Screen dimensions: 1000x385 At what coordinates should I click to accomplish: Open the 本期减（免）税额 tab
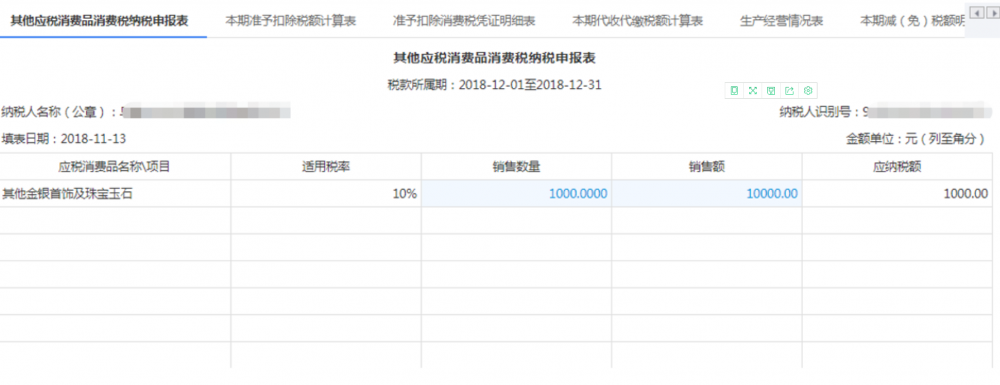(x=912, y=20)
